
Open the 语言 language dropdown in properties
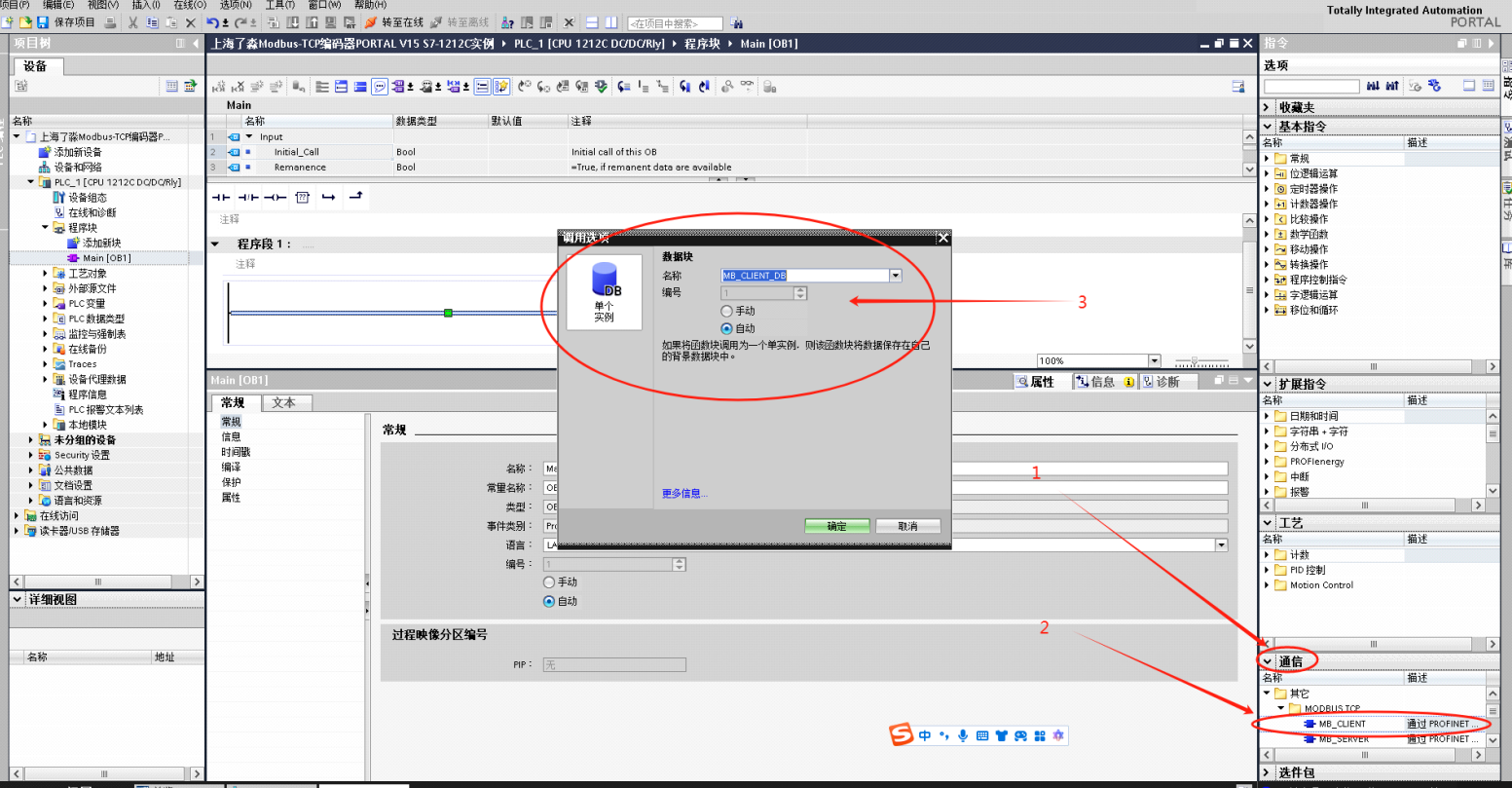pyautogui.click(x=1222, y=545)
